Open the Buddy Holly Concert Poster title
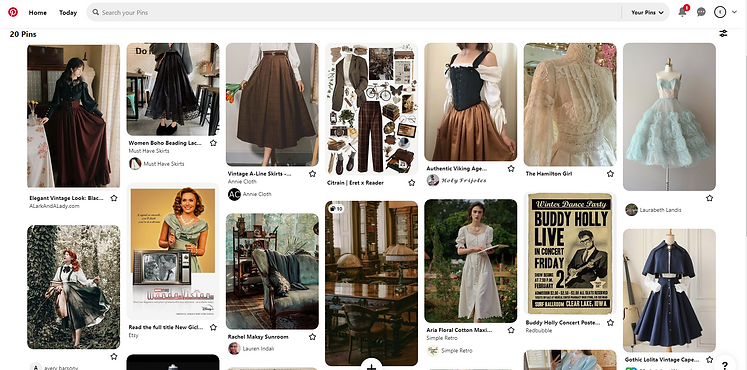The width and height of the screenshot is (747, 370). click(563, 323)
